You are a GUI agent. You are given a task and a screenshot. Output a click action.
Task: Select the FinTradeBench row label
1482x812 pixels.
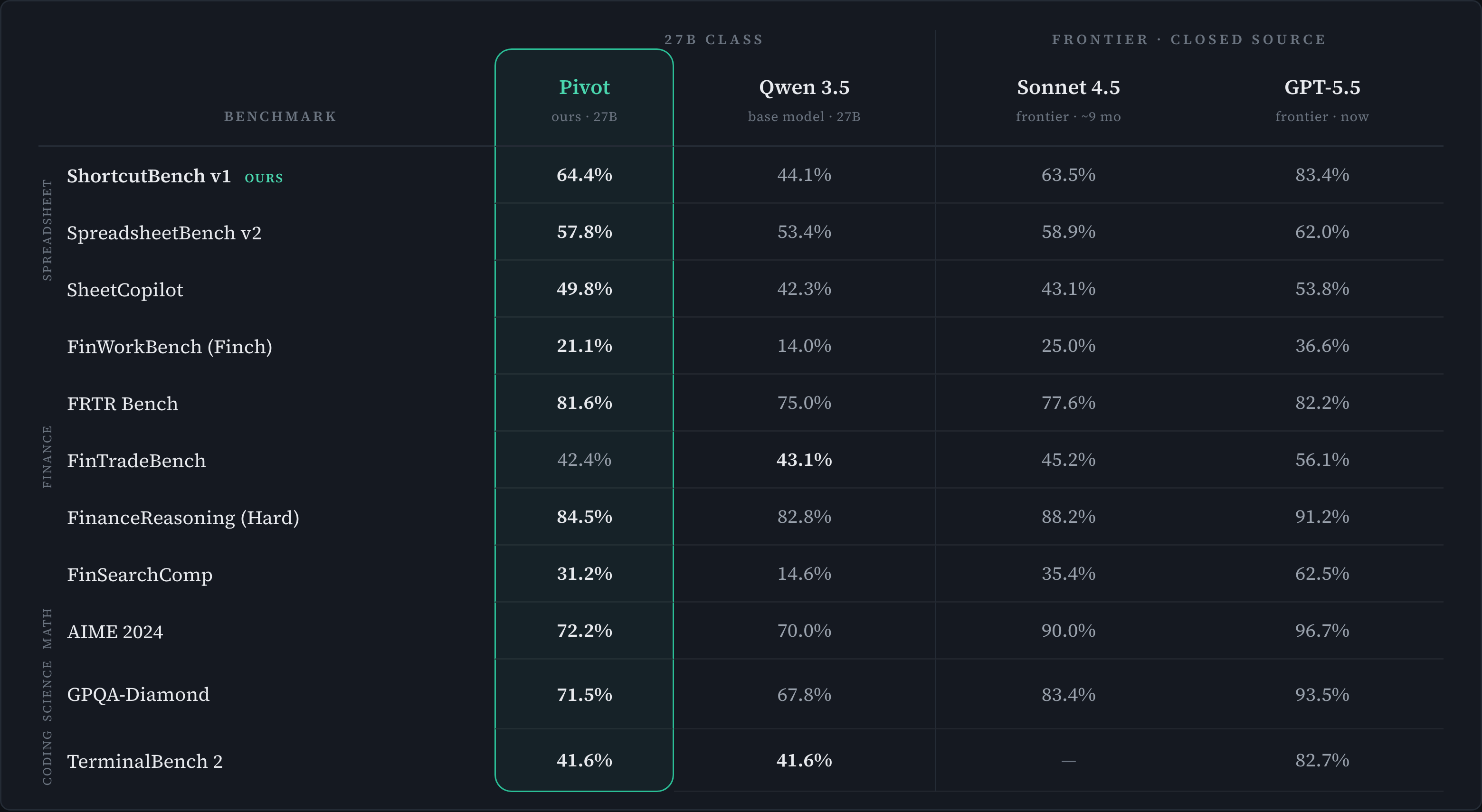coord(136,461)
